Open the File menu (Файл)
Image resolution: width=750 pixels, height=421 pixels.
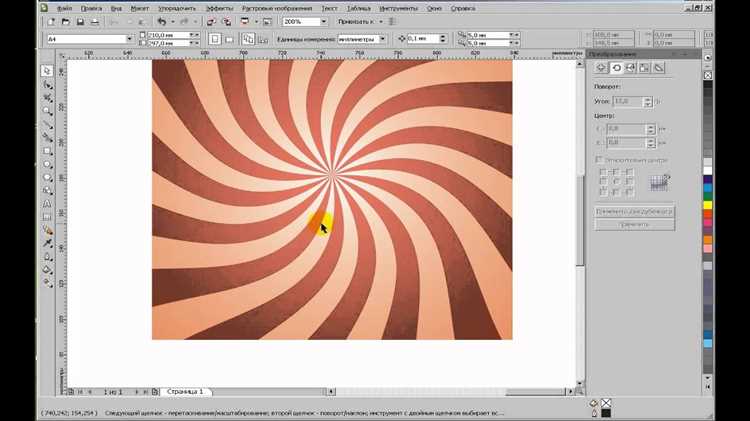[x=65, y=8]
